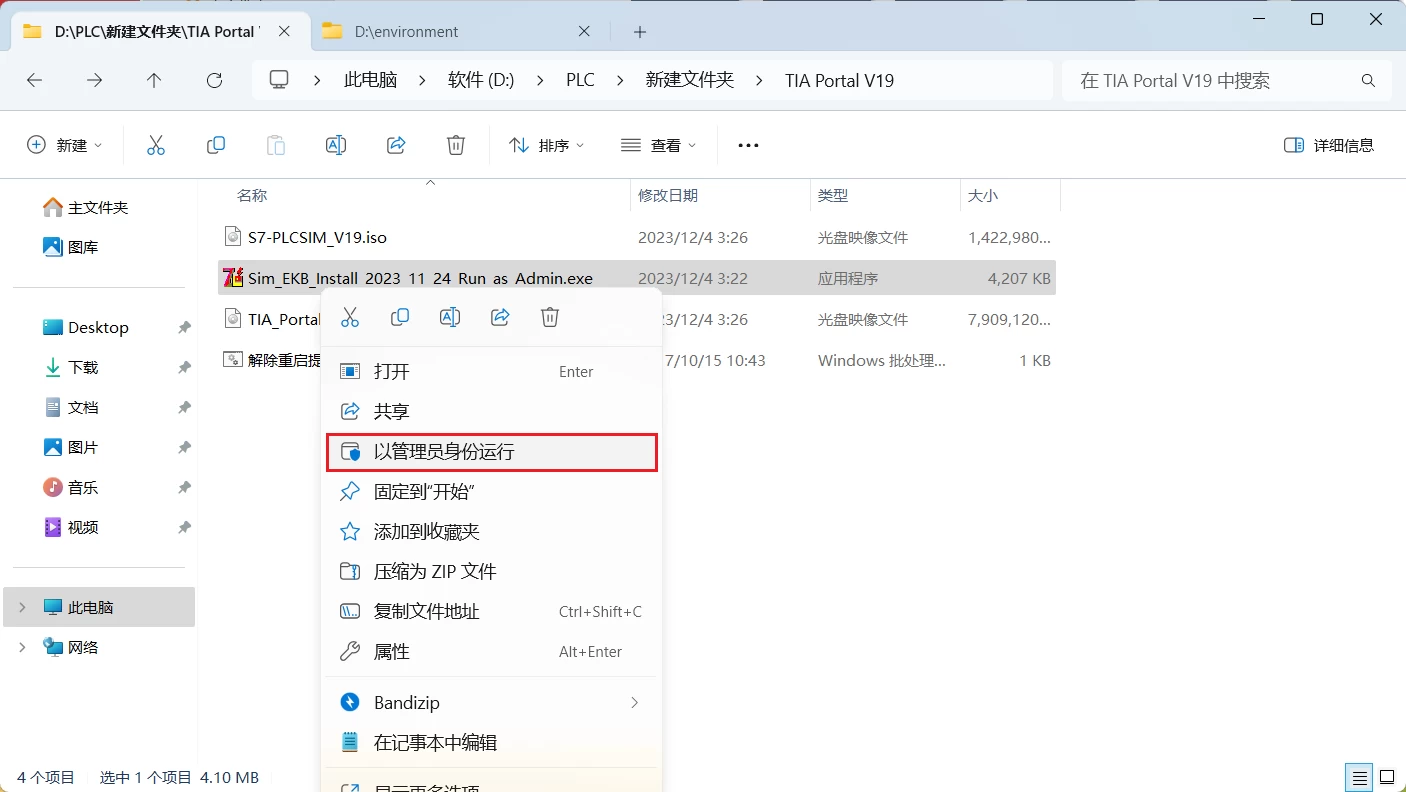Viewport: 1406px width, 792px height.
Task: Add a new tab
Action: [x=640, y=31]
